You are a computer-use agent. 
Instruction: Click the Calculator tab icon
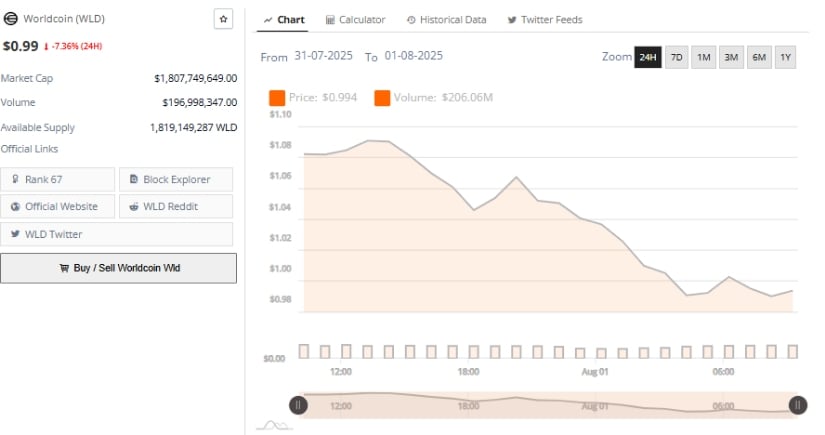click(x=330, y=20)
